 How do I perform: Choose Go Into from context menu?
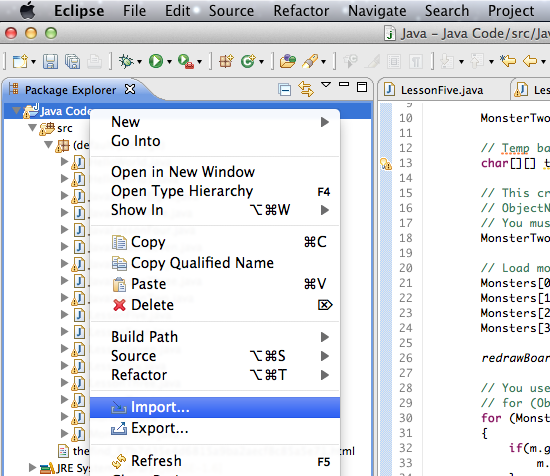tap(215, 141)
